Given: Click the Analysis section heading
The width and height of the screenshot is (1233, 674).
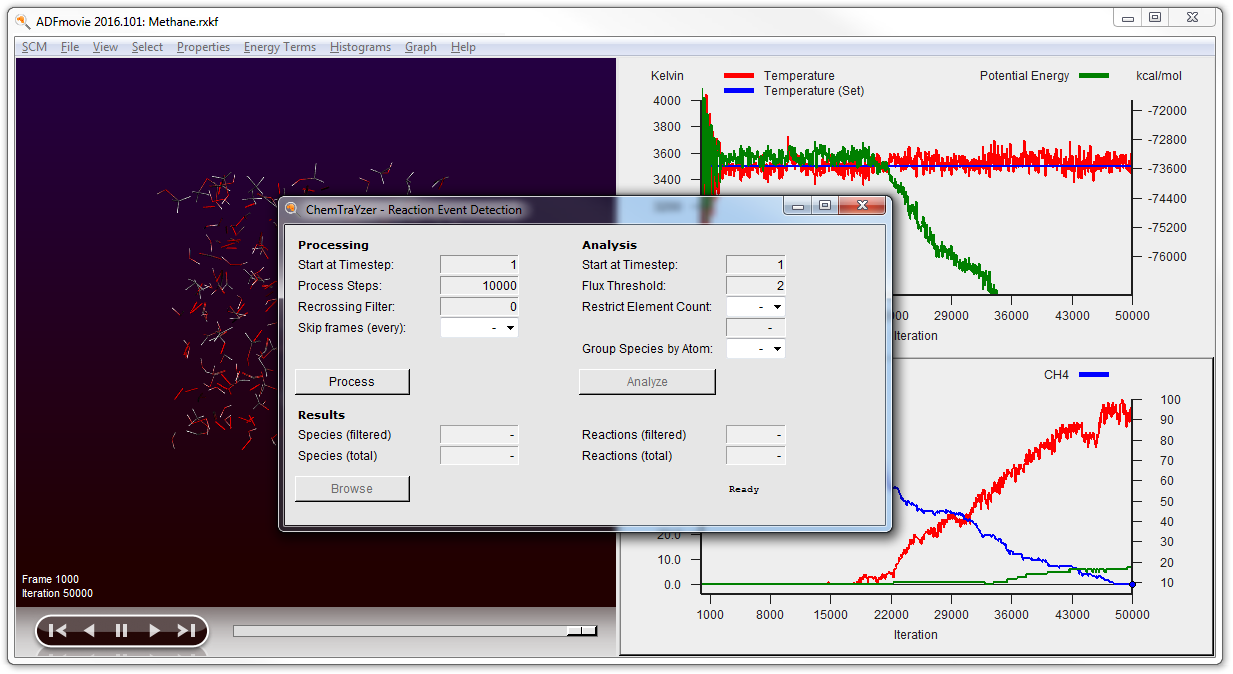Looking at the screenshot, I should coord(609,245).
